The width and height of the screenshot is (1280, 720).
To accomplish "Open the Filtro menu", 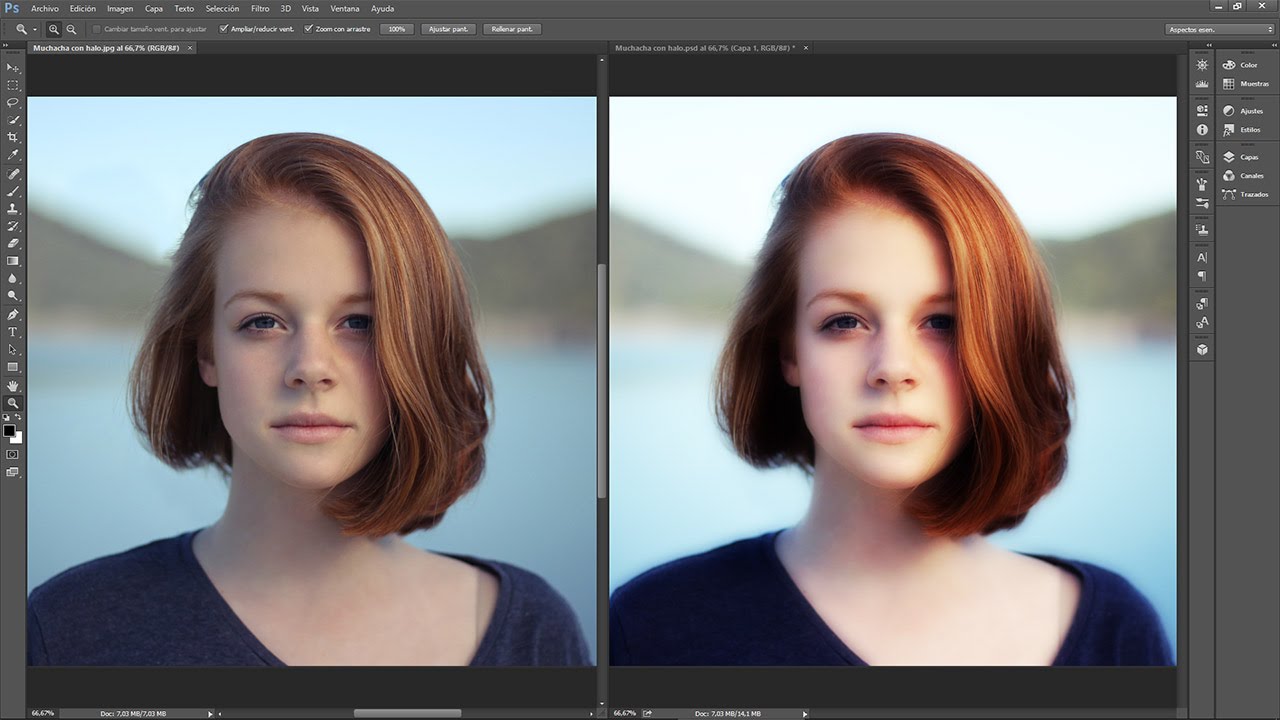I will (x=260, y=8).
